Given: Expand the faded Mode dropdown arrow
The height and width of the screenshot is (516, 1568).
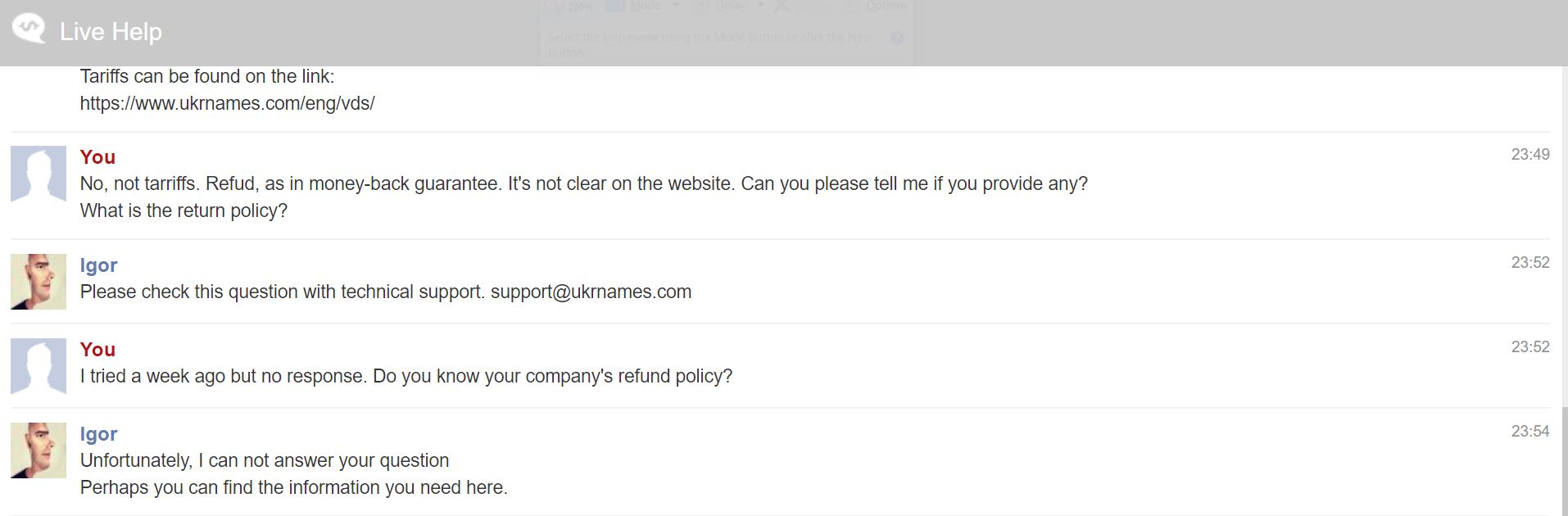Looking at the screenshot, I should point(676,6).
